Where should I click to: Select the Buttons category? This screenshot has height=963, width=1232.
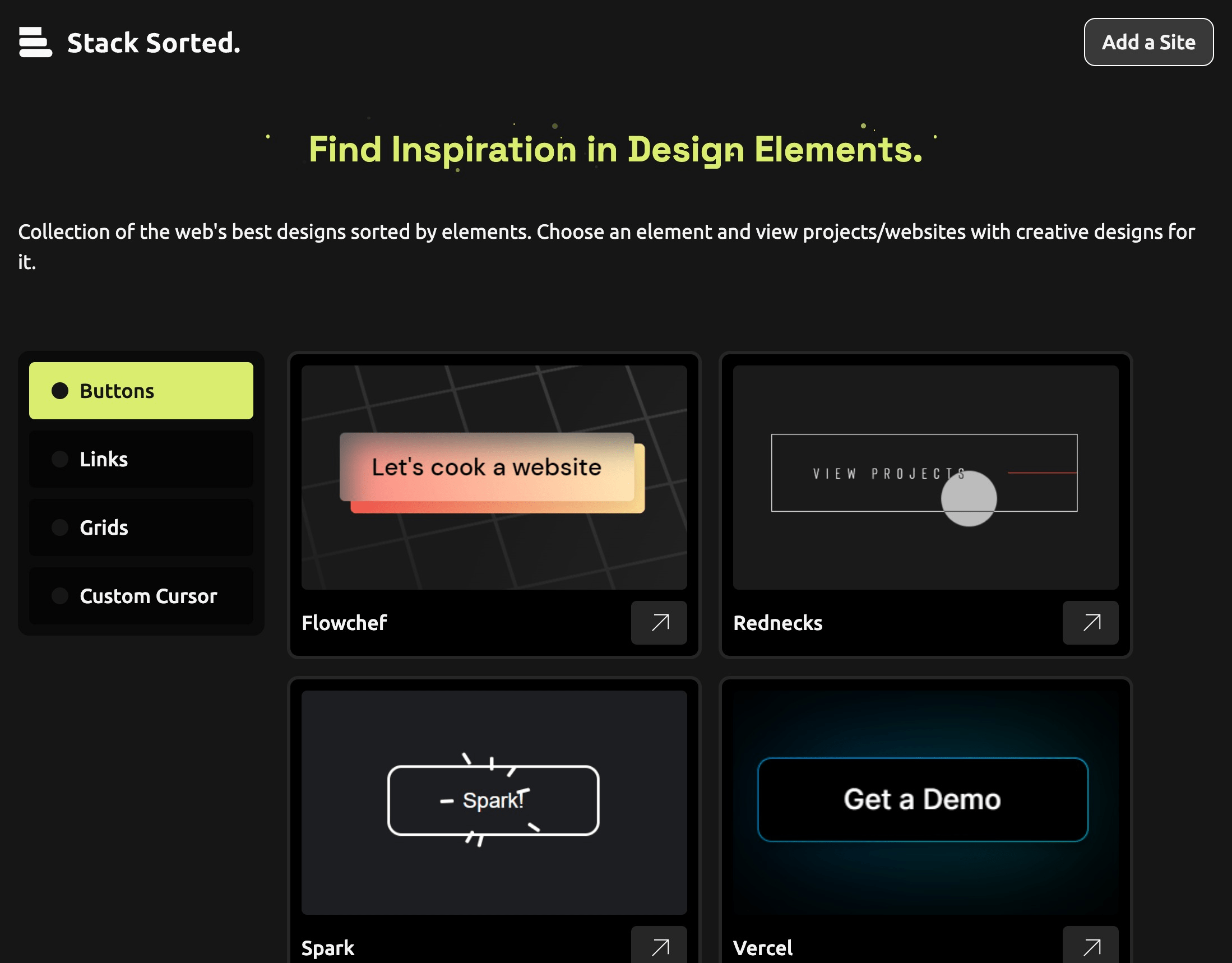[x=141, y=390]
